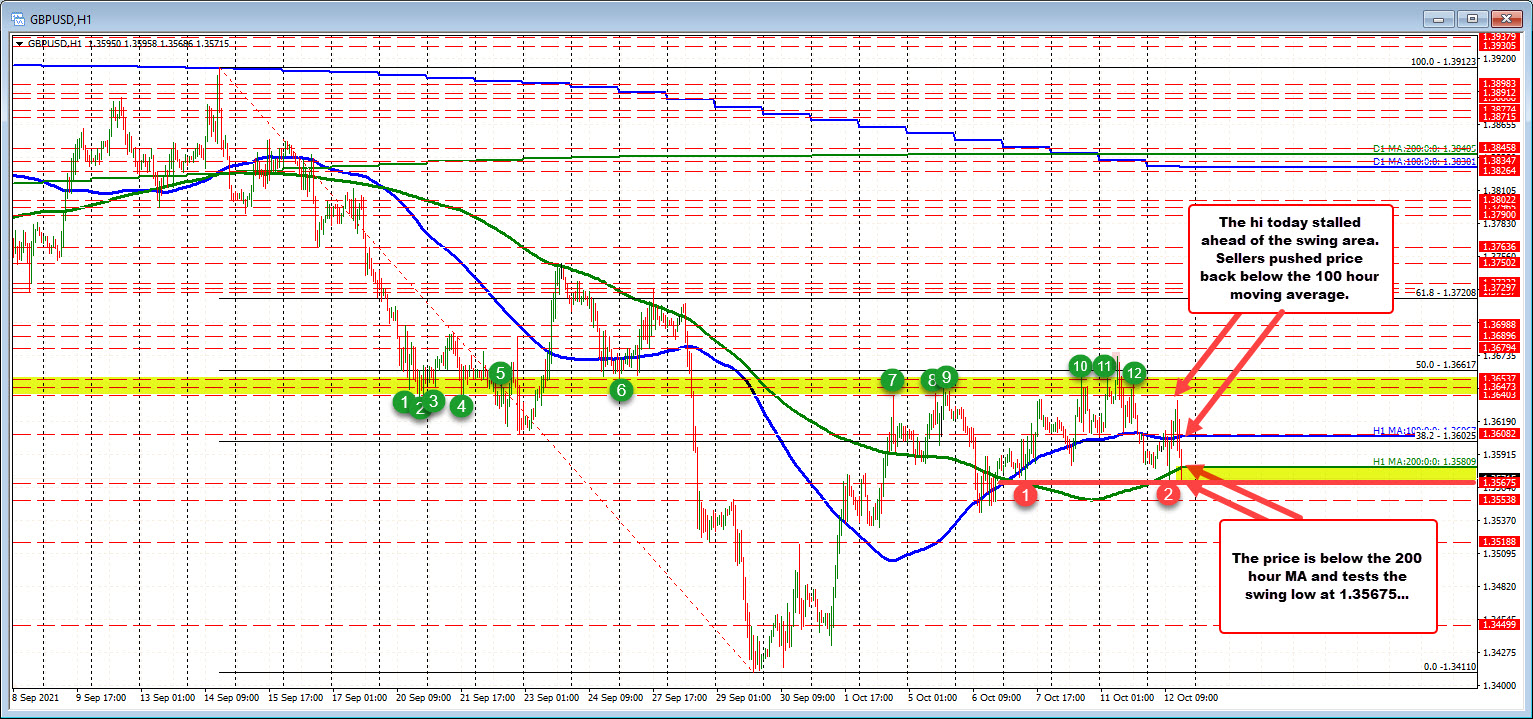Select green circle marker number 5
This screenshot has height=719, width=1533.
[501, 373]
